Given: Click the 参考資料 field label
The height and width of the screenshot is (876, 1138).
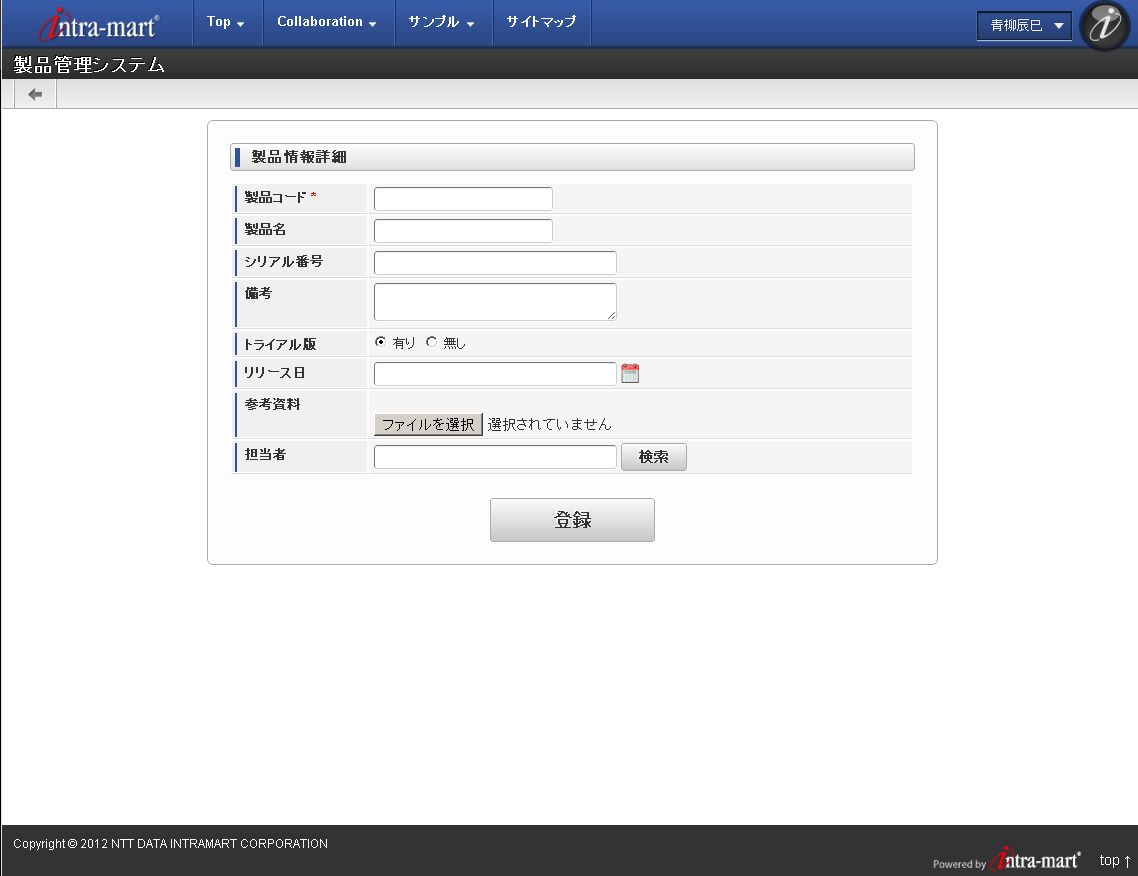Looking at the screenshot, I should coord(272,404).
